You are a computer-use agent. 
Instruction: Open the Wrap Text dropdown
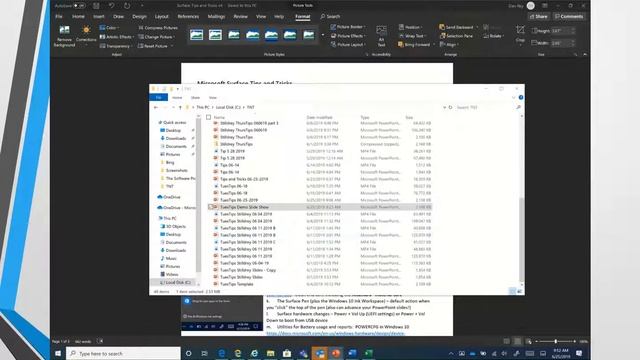(412, 36)
